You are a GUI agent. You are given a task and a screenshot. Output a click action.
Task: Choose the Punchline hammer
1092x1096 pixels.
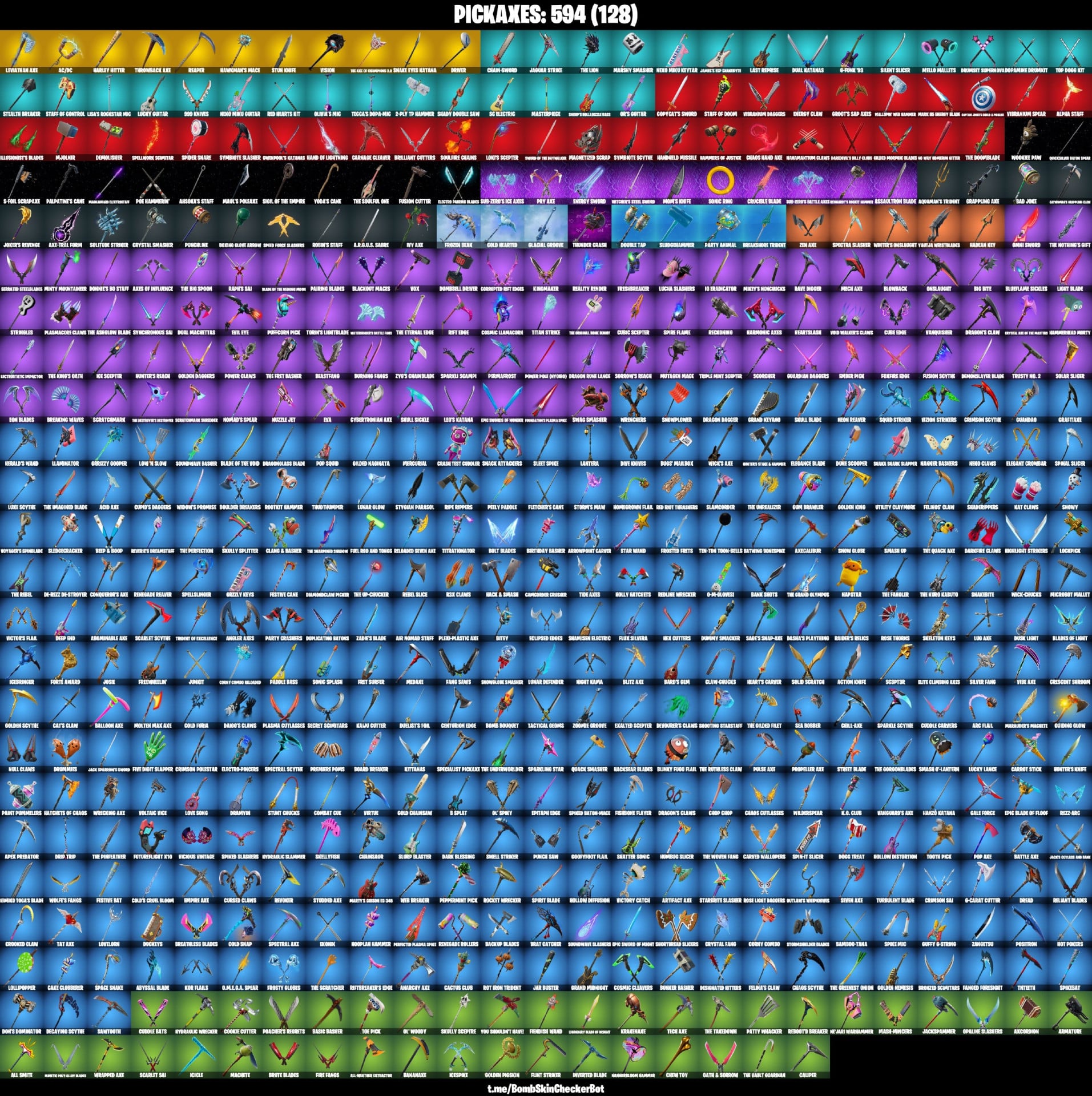click(196, 227)
